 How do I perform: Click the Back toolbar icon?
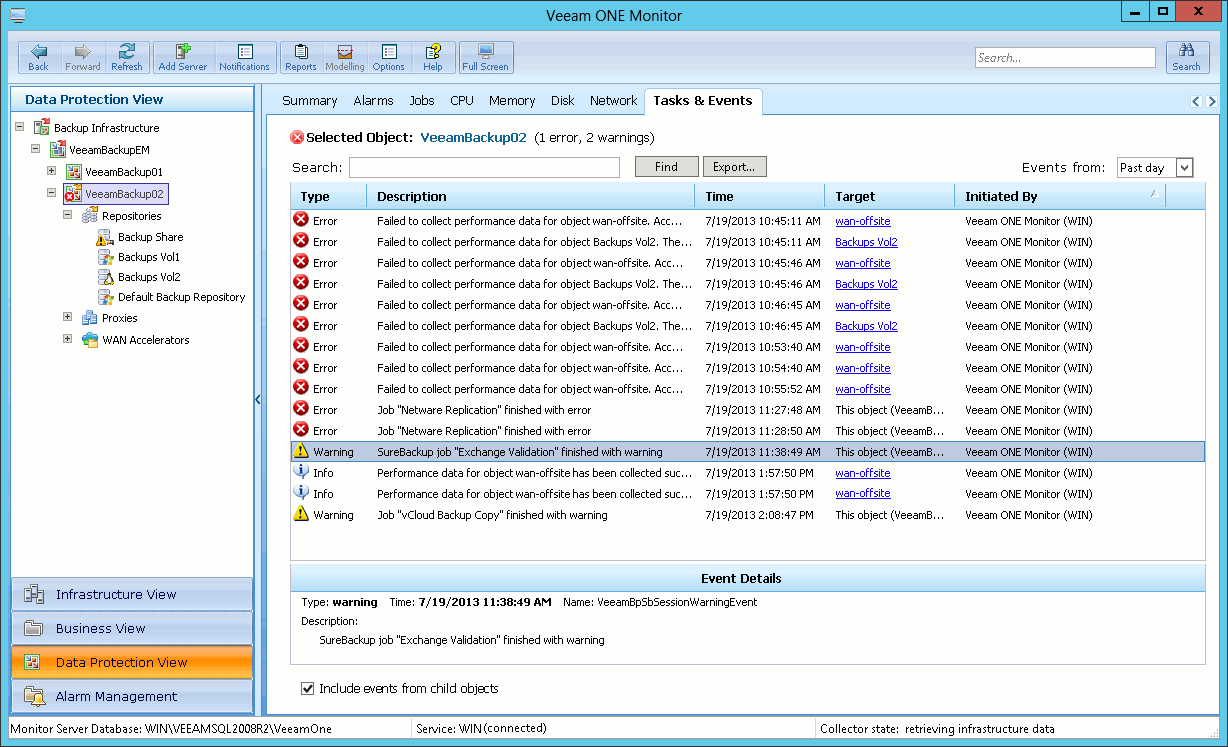(x=38, y=57)
